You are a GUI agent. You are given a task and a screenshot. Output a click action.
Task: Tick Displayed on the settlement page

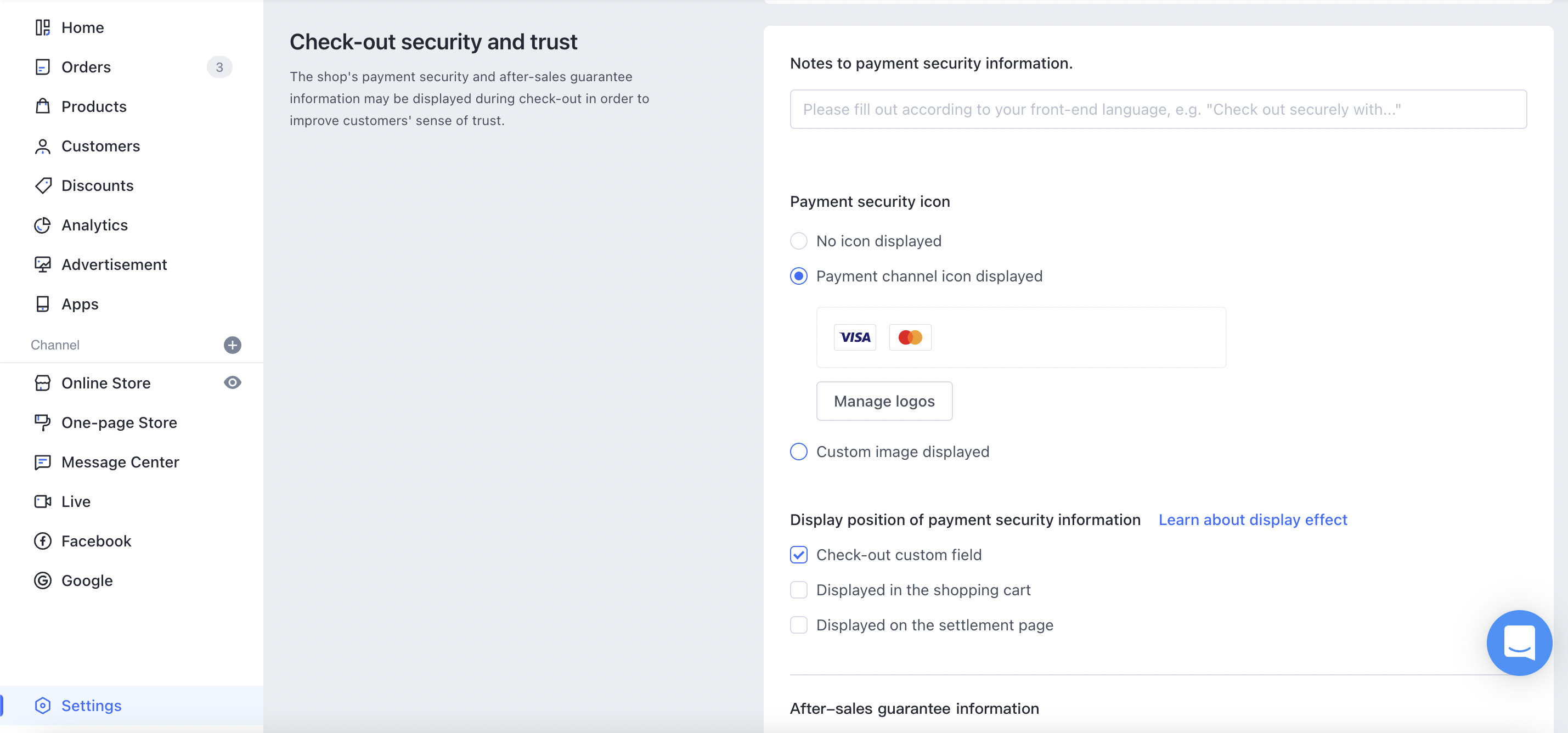tap(799, 625)
